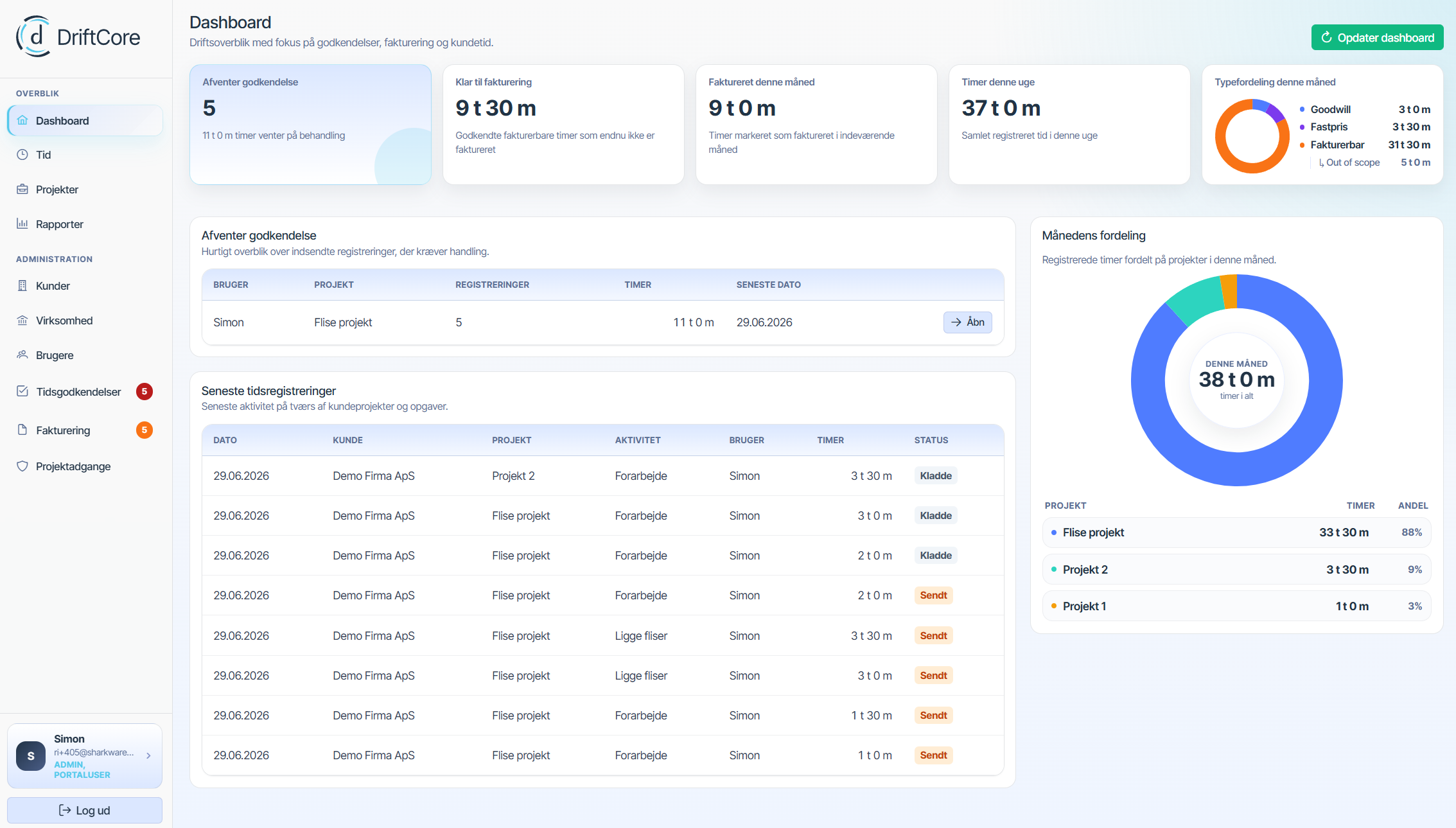Click the Opdater dashboard button
The width and height of the screenshot is (1456, 828).
[1377, 37]
